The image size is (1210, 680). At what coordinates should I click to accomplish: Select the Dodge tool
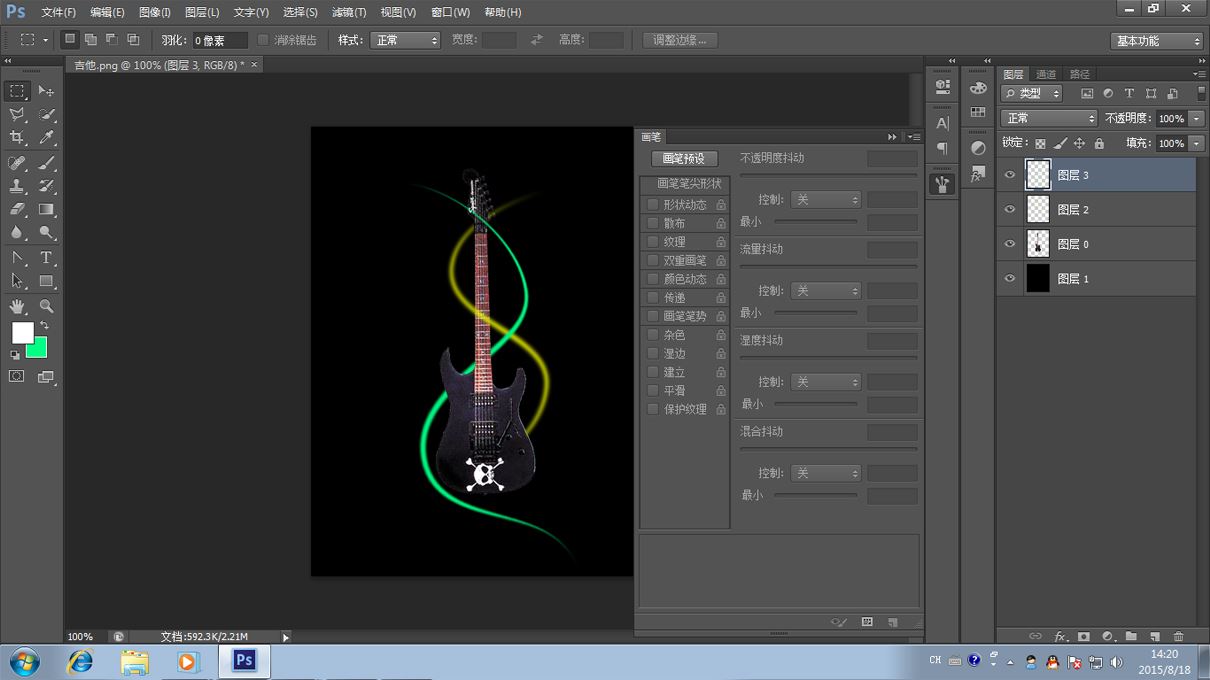pyautogui.click(x=47, y=233)
